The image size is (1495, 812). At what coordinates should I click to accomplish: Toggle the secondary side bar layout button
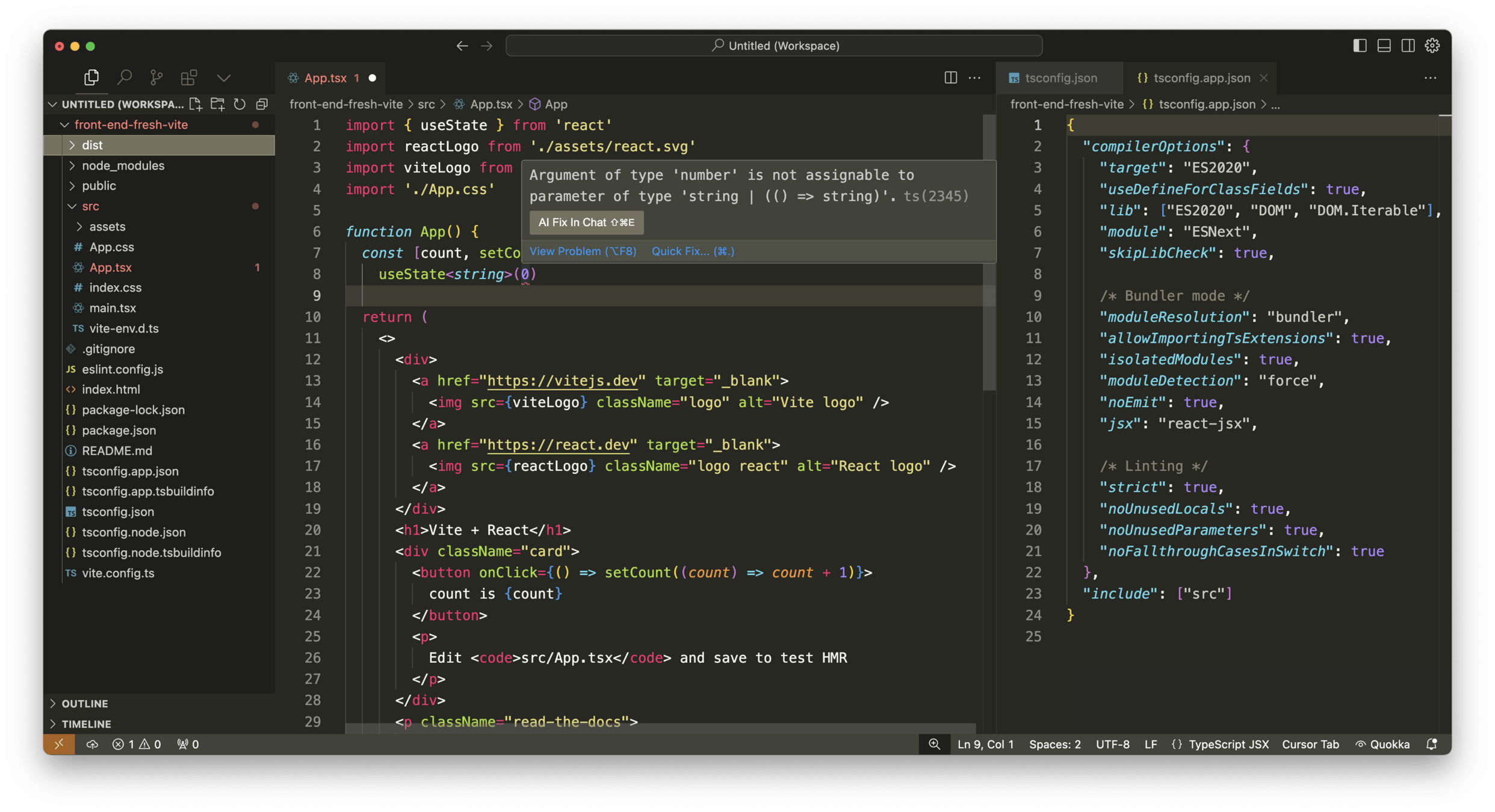click(x=1408, y=46)
